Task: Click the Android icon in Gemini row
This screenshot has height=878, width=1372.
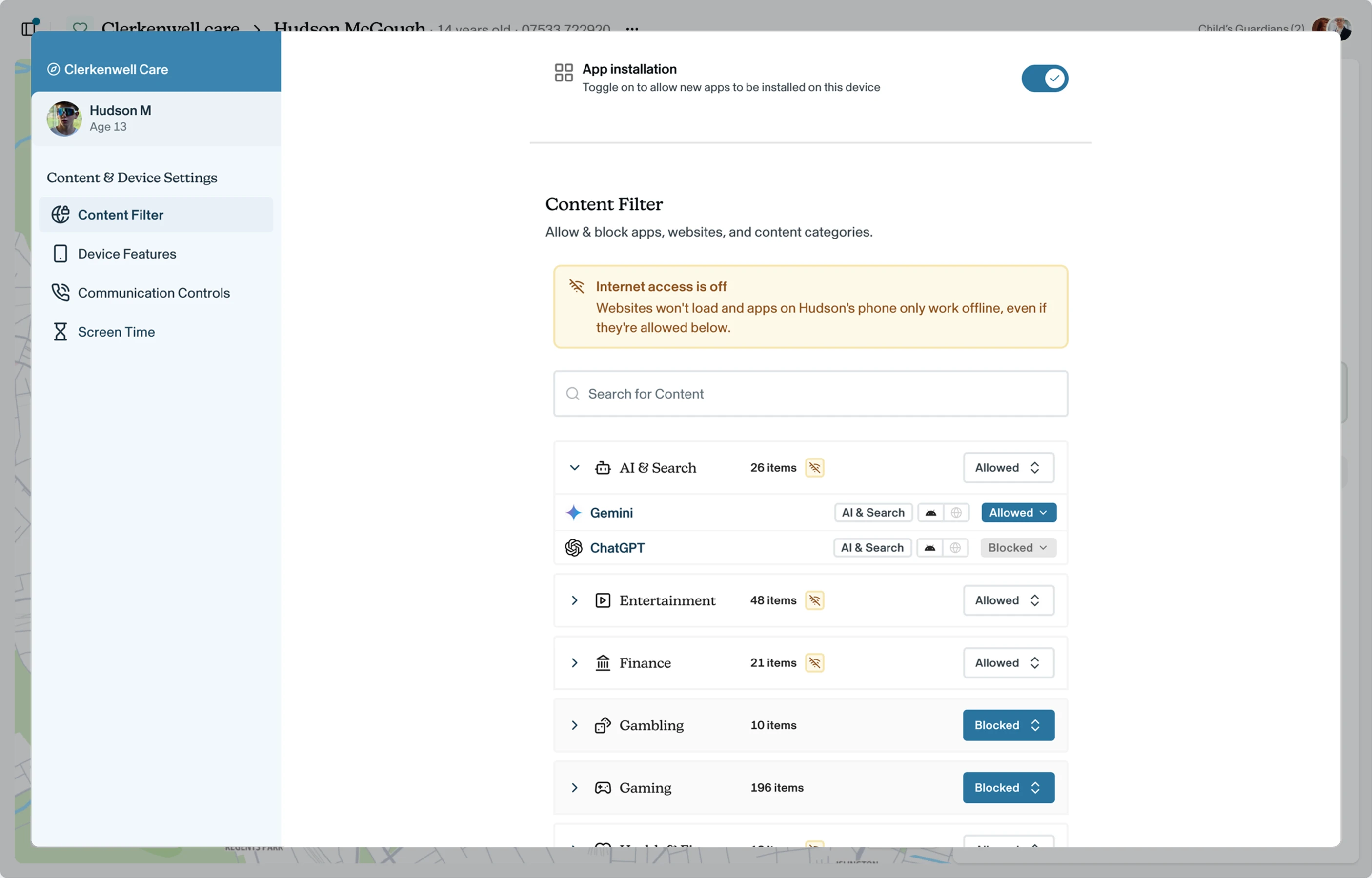Action: [930, 513]
